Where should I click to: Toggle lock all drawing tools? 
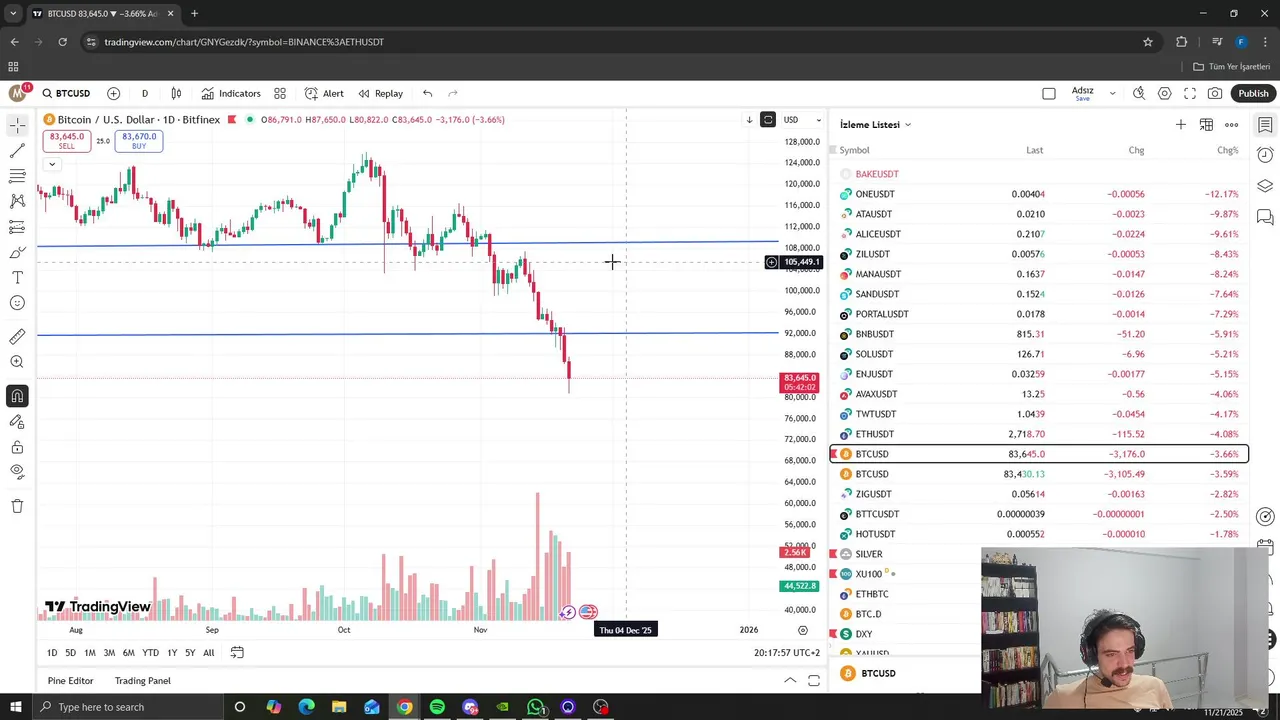(x=17, y=447)
